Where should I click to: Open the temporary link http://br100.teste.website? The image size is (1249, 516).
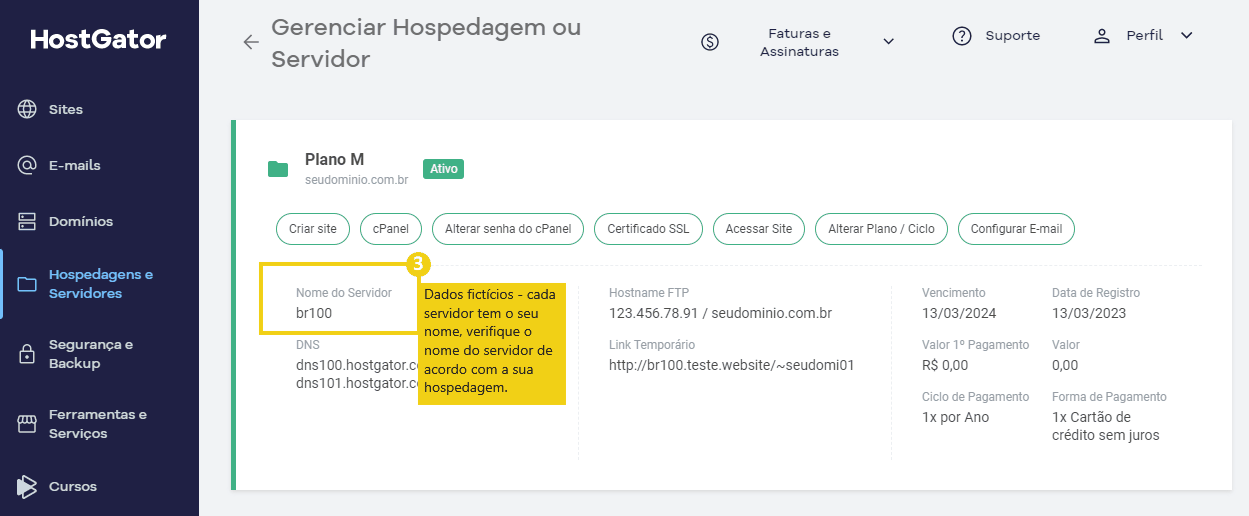click(x=732, y=365)
